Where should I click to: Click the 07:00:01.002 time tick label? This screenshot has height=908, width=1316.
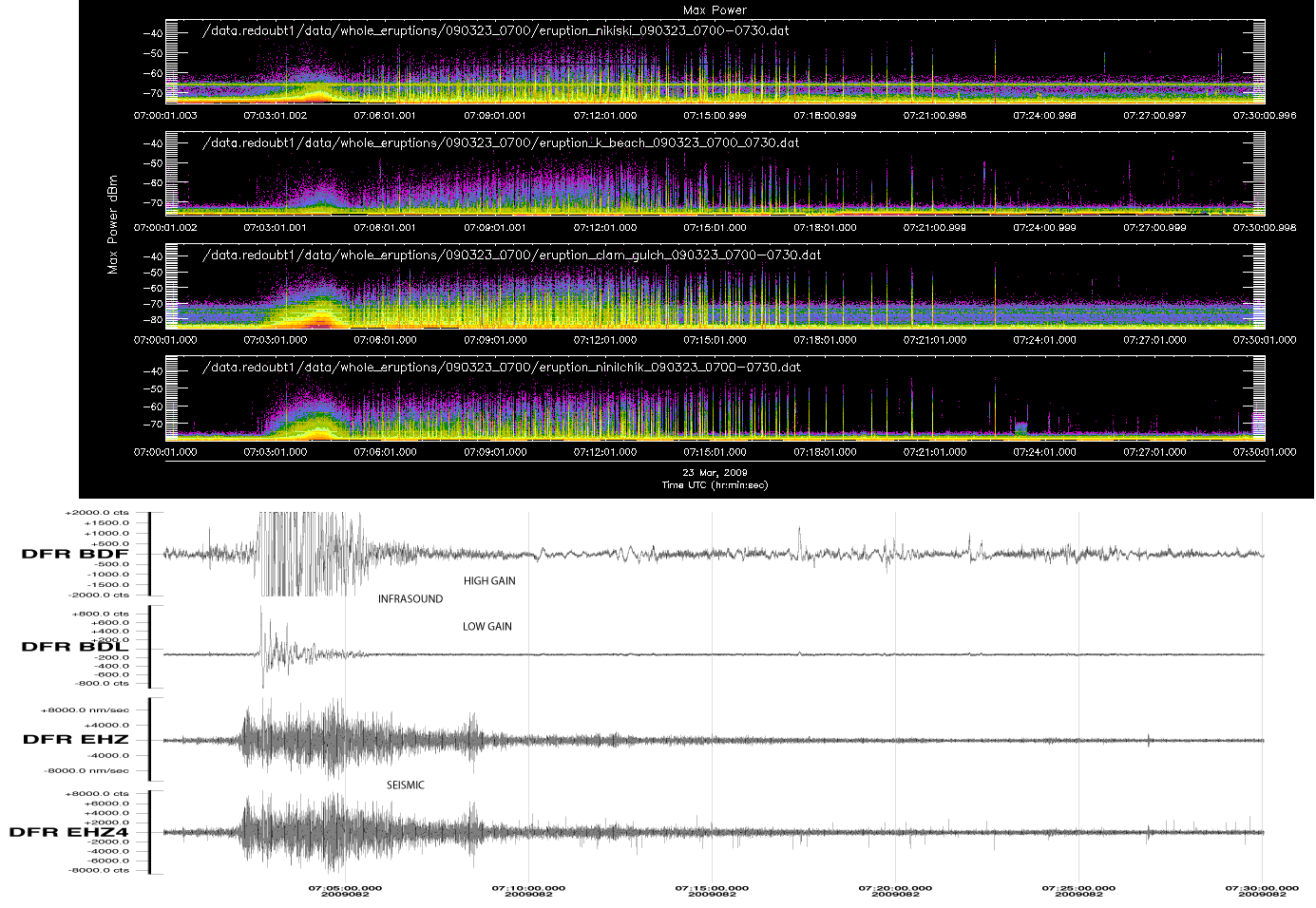tap(165, 227)
